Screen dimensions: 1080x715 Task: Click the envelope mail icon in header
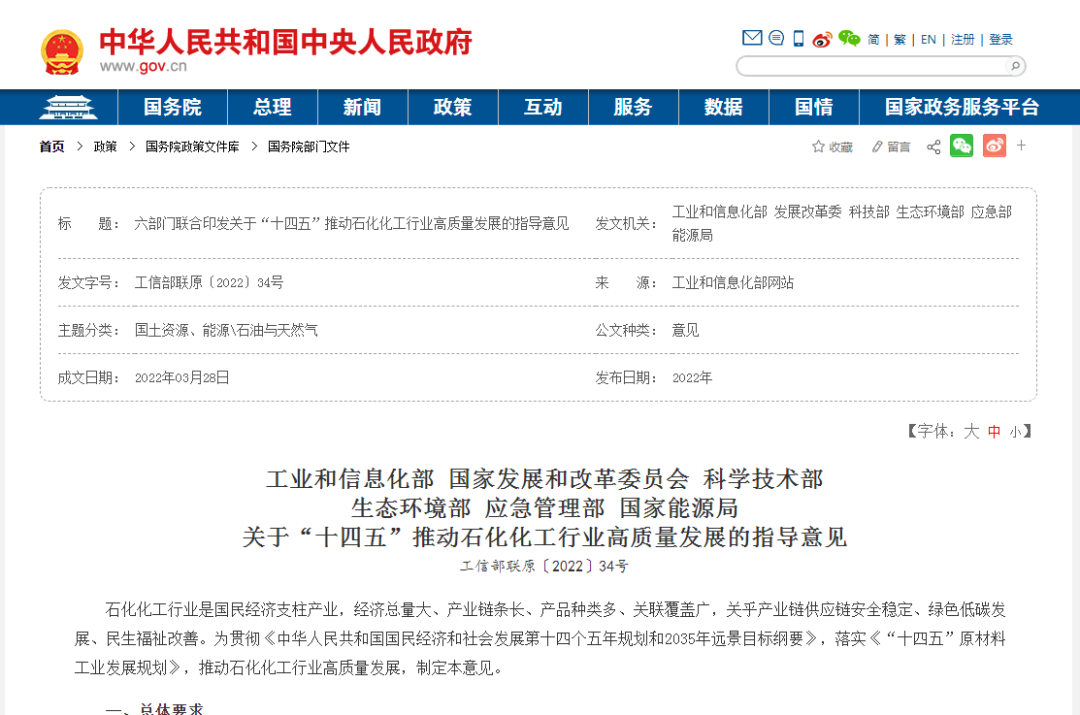pyautogui.click(x=752, y=37)
